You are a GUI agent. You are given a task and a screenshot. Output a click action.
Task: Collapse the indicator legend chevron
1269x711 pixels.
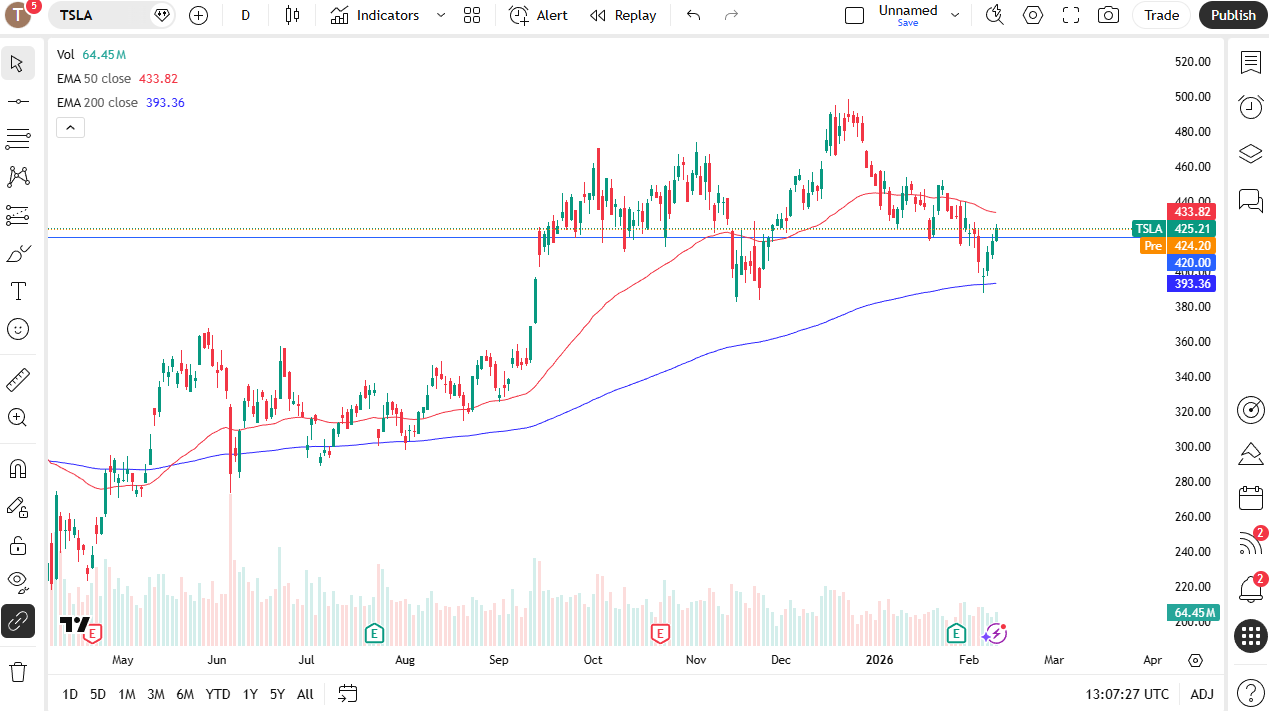coord(70,127)
